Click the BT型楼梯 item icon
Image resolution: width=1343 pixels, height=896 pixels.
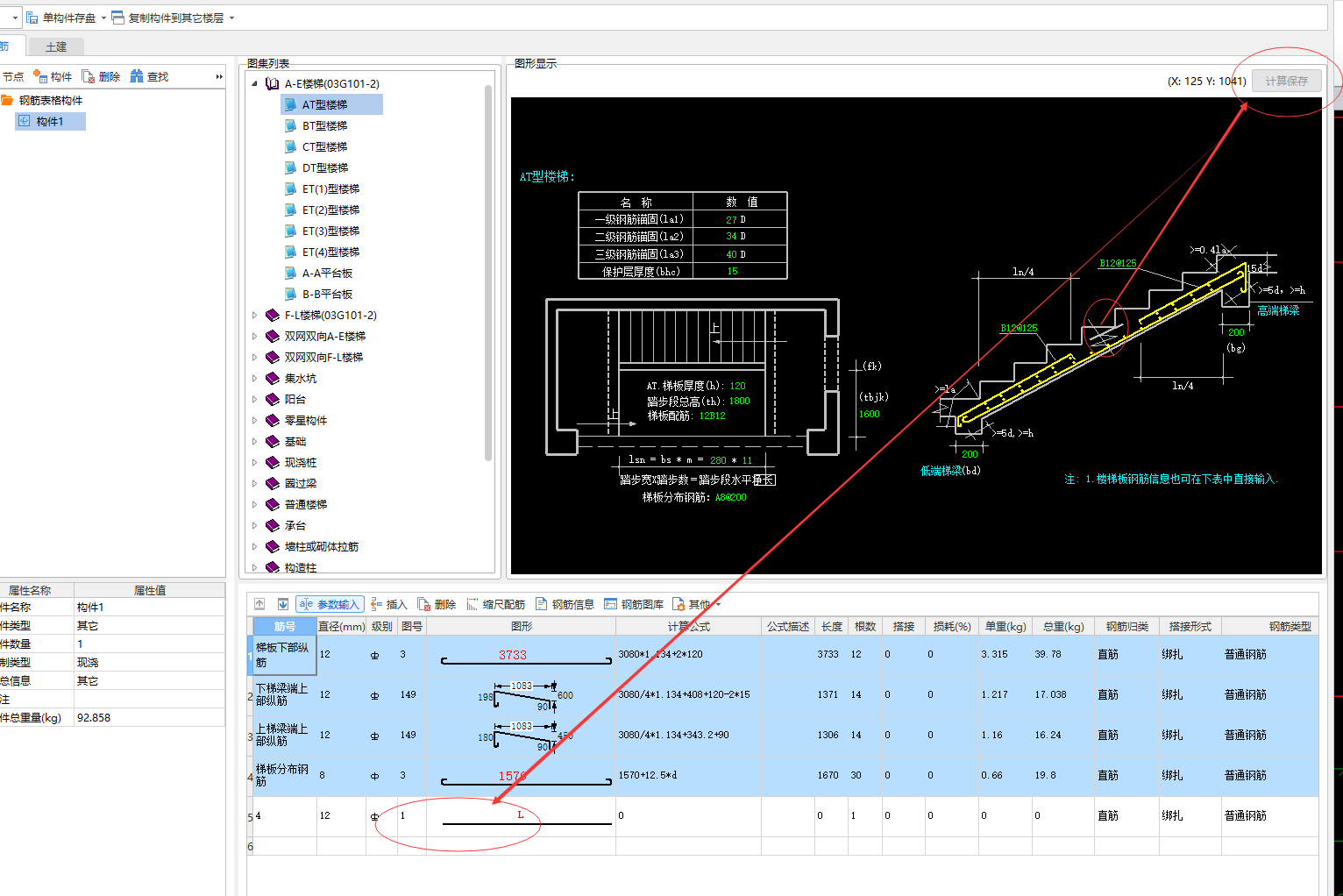coord(290,125)
